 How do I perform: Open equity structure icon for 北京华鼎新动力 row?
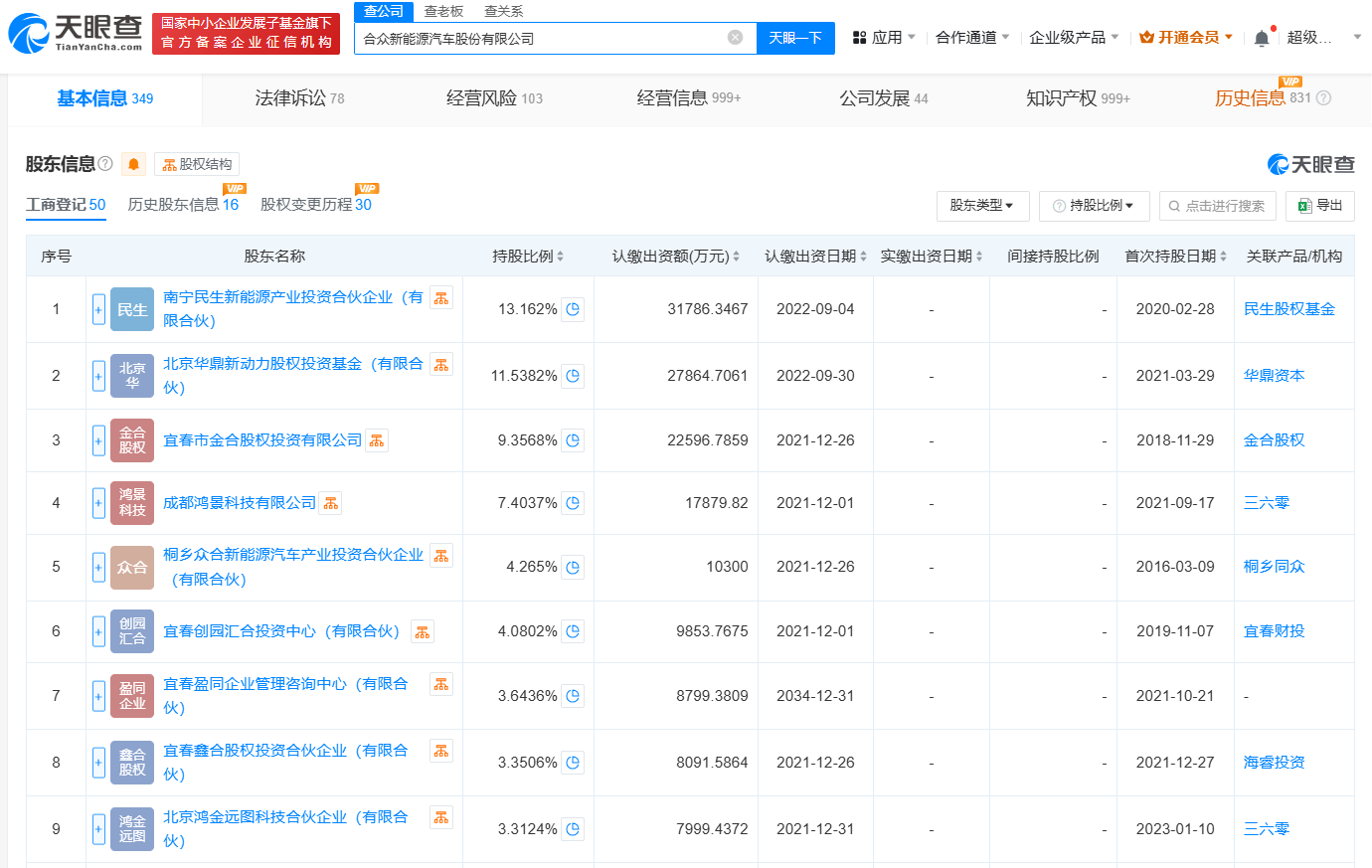click(441, 364)
